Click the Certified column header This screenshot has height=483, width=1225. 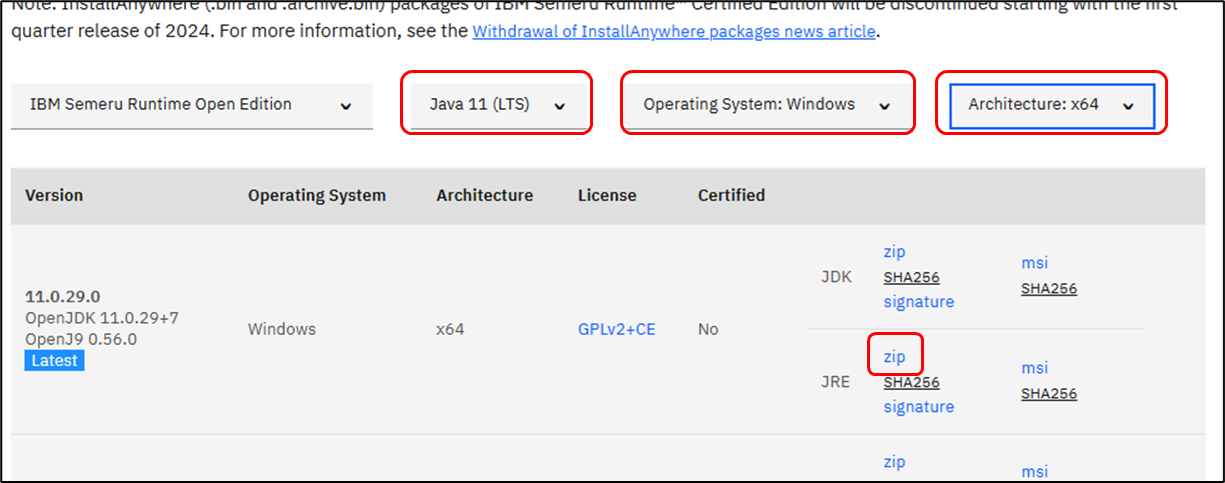click(x=731, y=195)
